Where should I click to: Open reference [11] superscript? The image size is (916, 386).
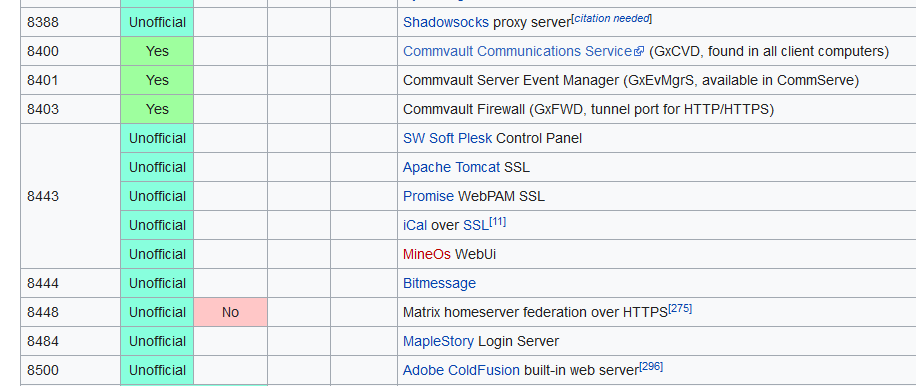(498, 221)
